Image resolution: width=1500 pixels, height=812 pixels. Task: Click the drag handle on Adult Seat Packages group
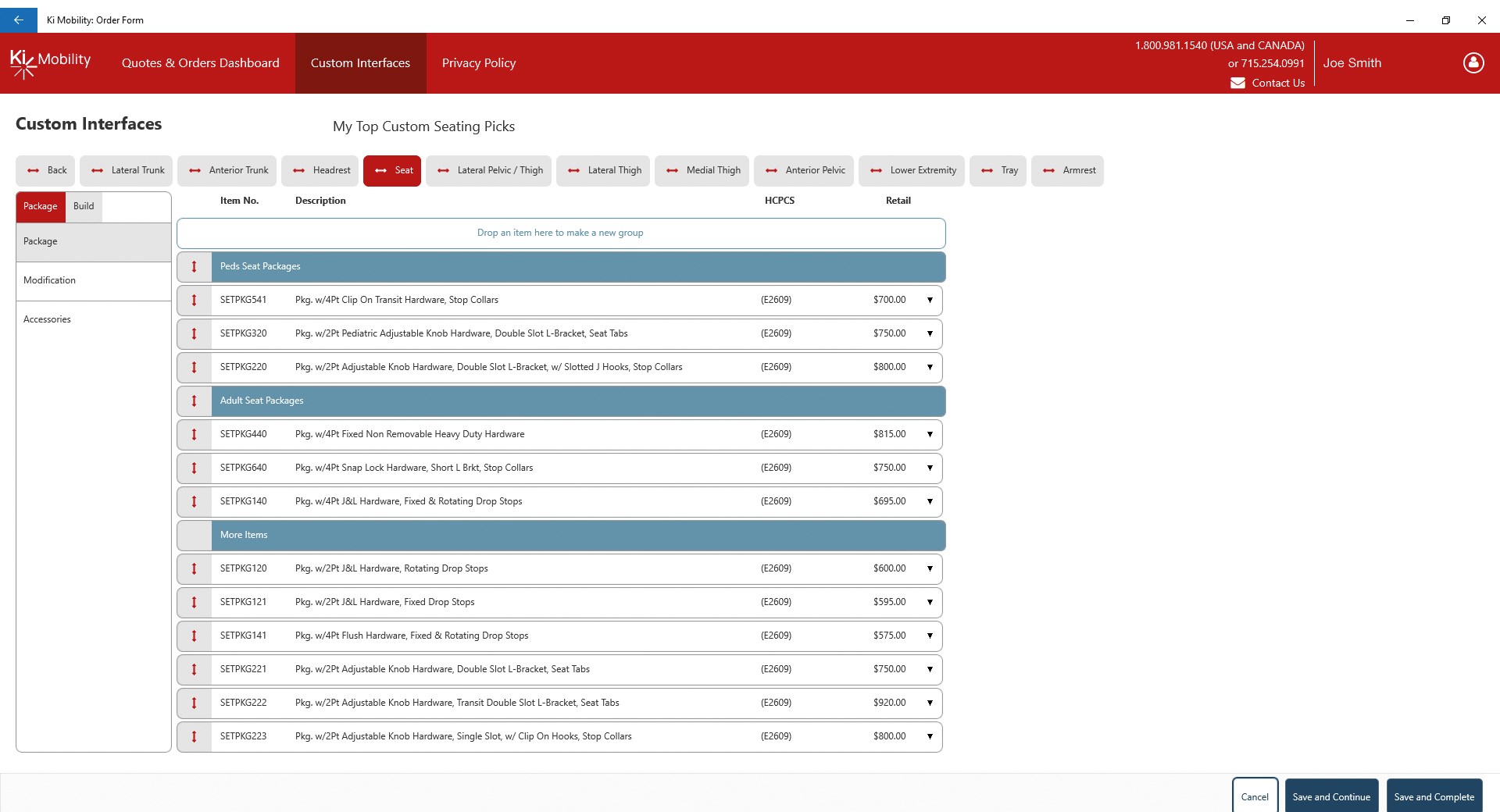coord(194,401)
